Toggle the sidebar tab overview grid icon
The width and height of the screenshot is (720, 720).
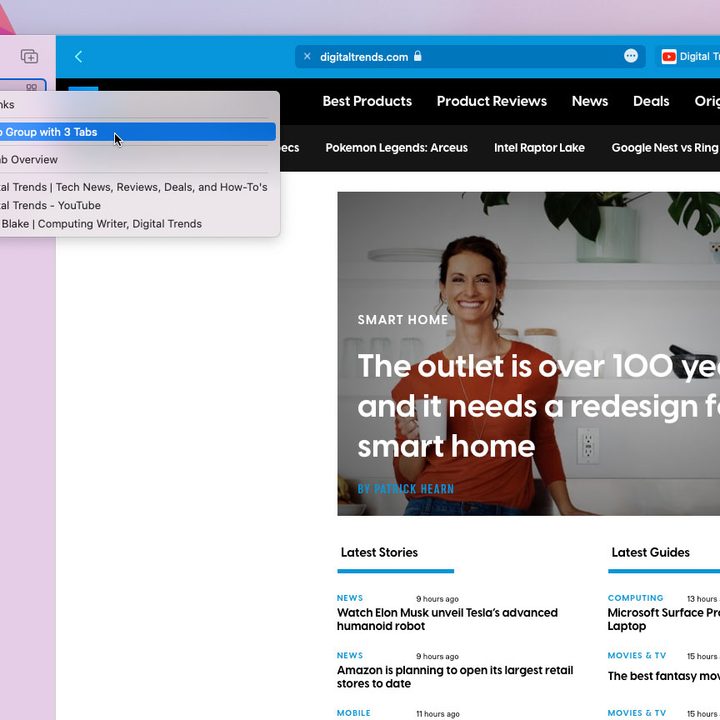[x=31, y=86]
